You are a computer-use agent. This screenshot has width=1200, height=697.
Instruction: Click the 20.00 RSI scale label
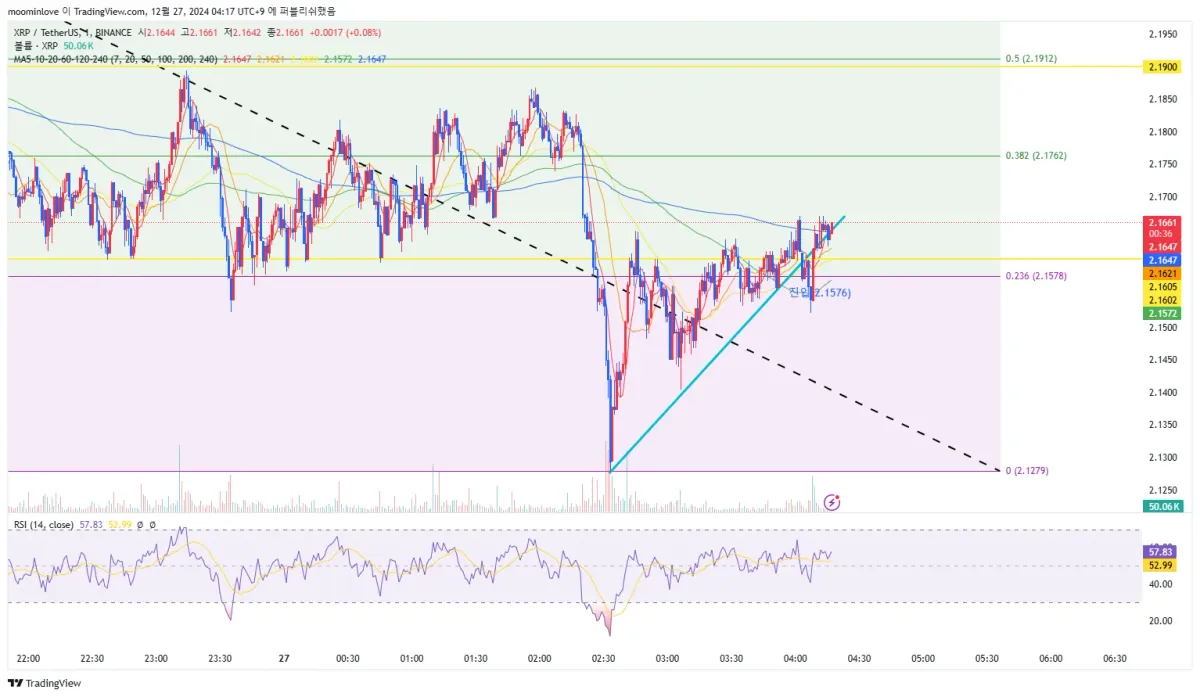1160,621
